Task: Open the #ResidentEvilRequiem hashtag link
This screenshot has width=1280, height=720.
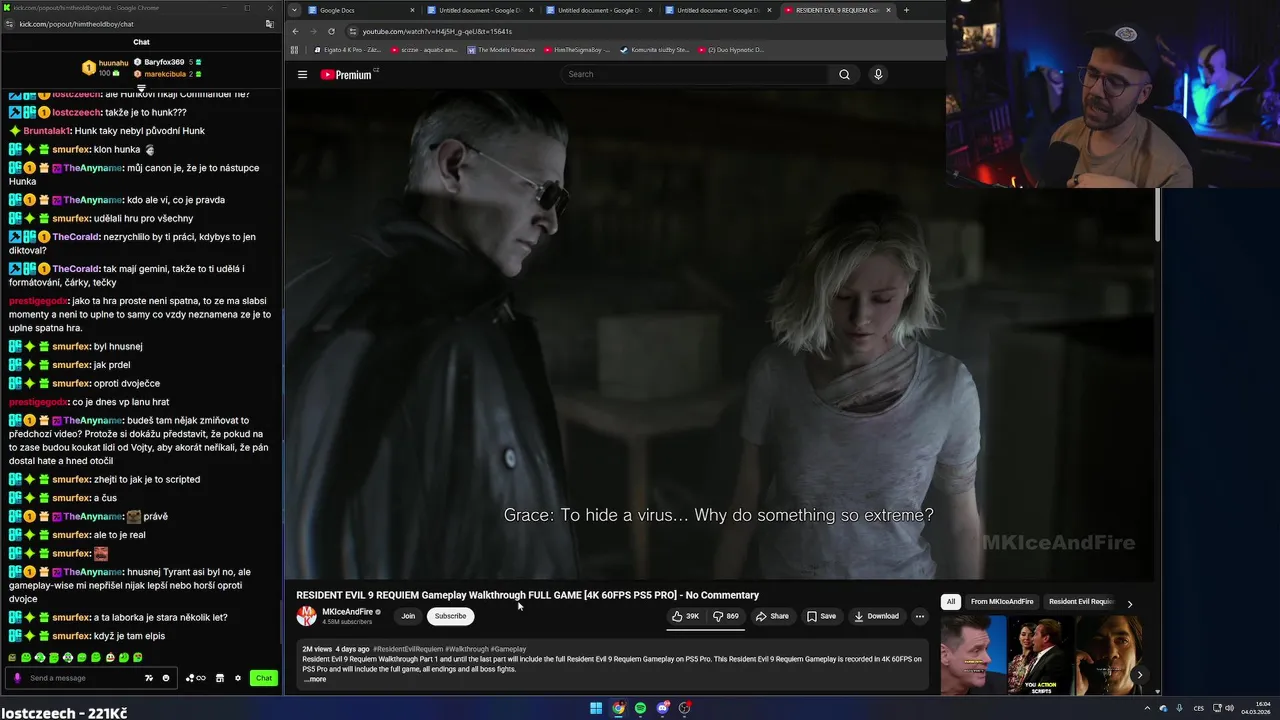Action: pyautogui.click(x=408, y=649)
